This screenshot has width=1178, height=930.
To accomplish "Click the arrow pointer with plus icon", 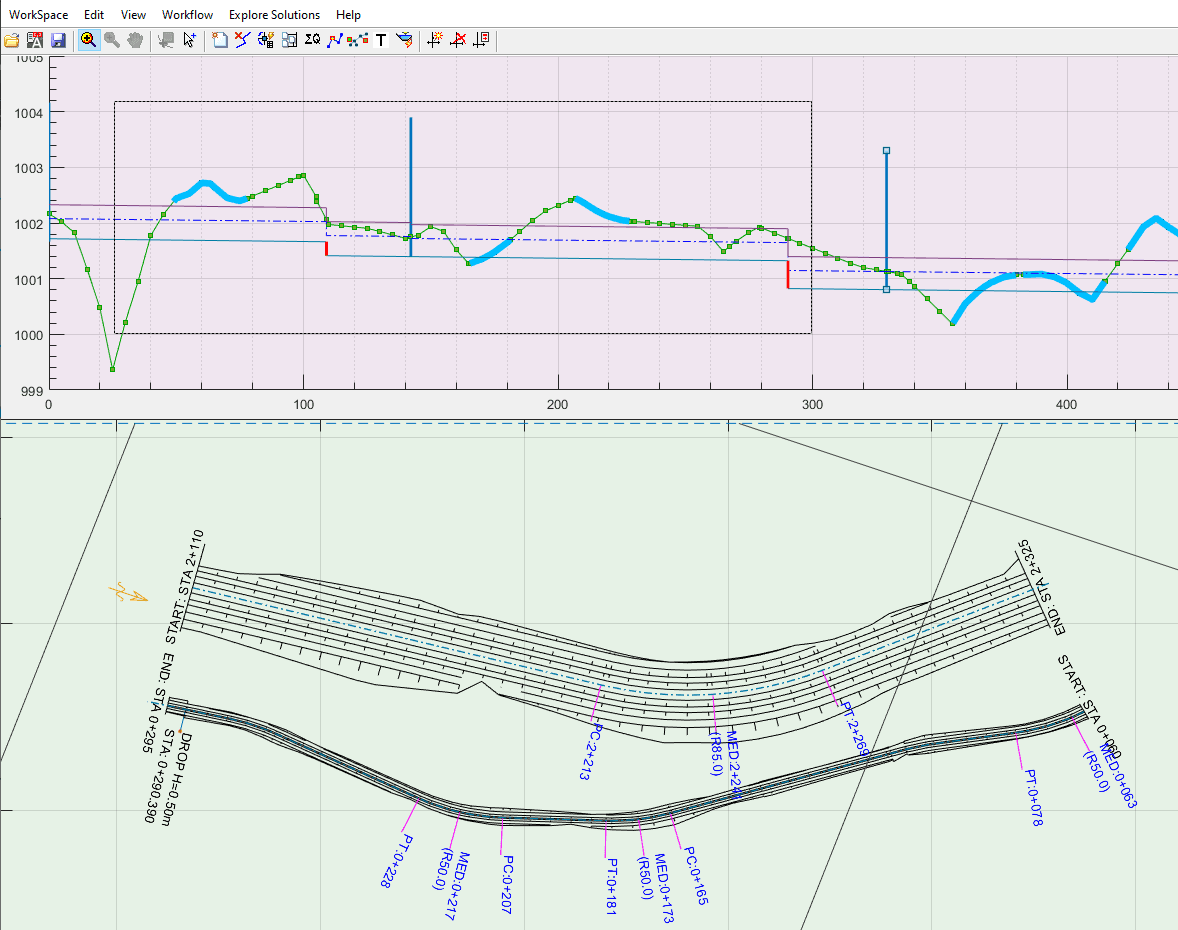I will [x=189, y=40].
